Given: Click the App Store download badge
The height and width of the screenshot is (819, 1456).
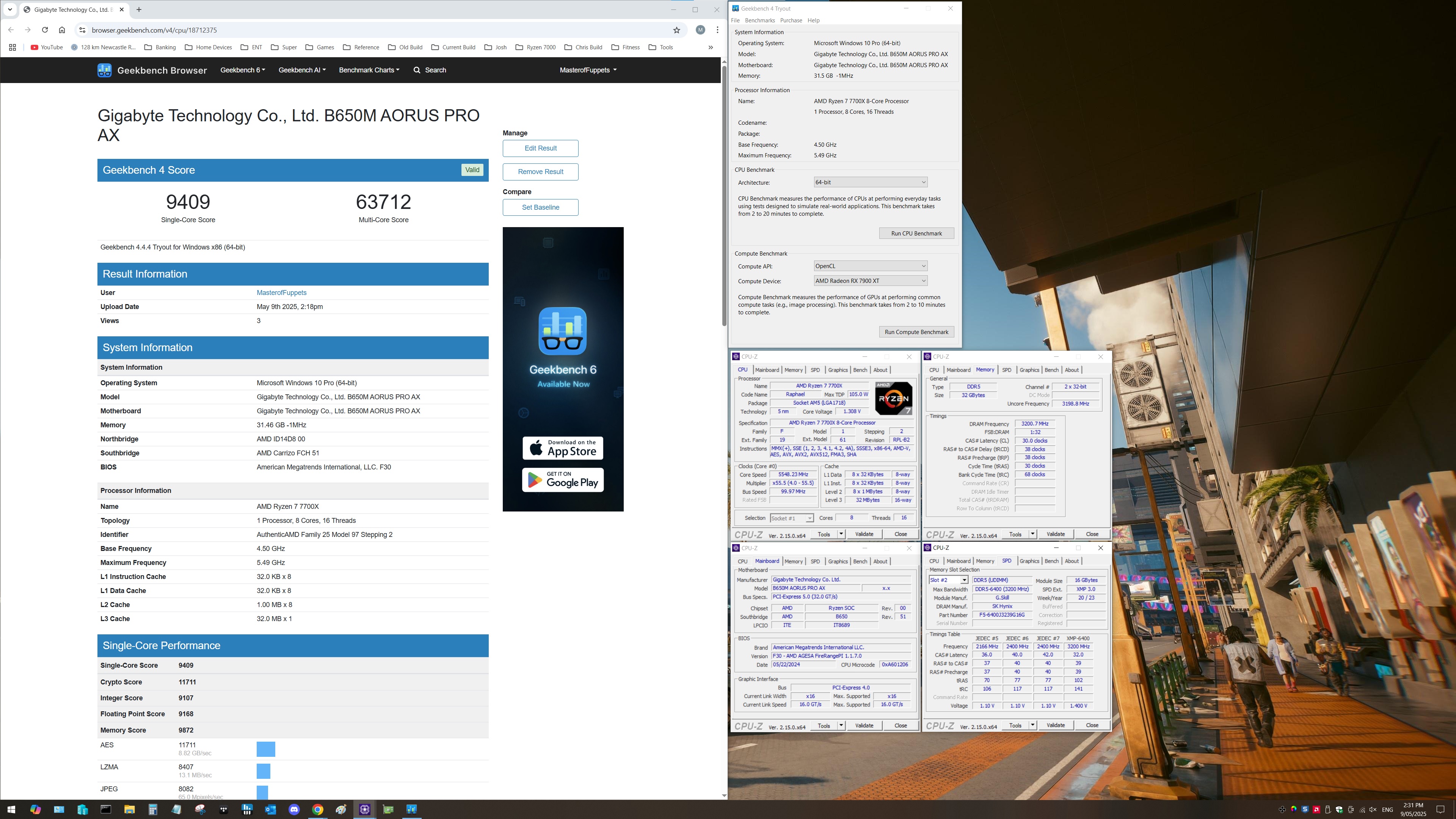Looking at the screenshot, I should [x=562, y=448].
